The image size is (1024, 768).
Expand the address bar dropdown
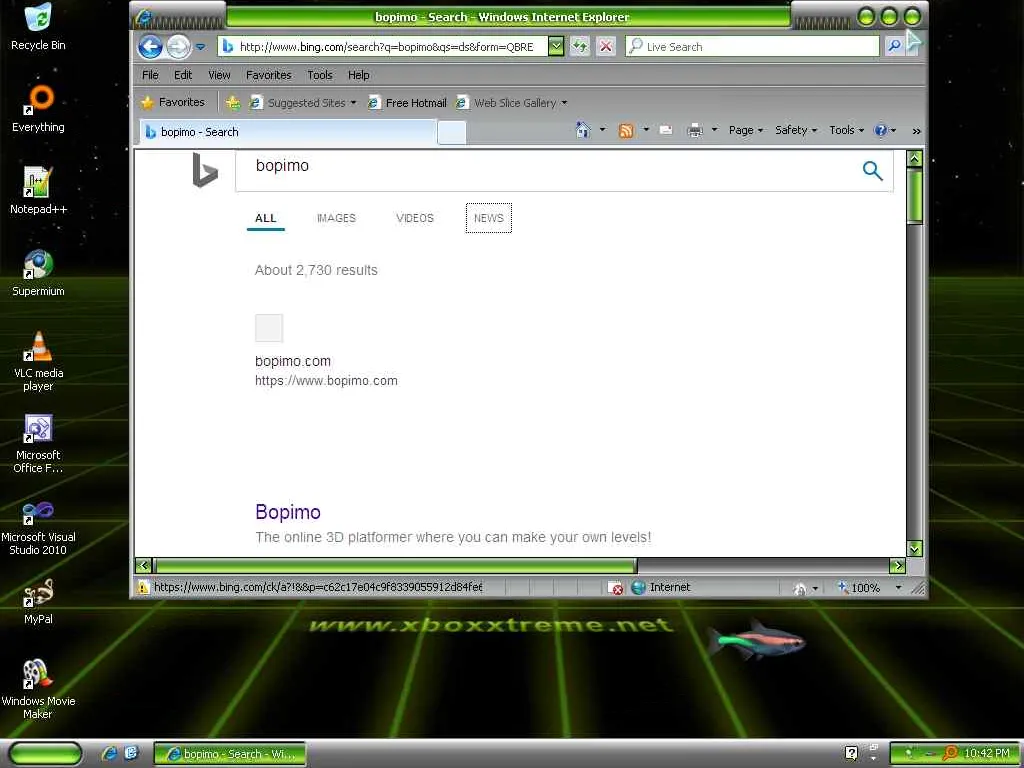pos(556,46)
